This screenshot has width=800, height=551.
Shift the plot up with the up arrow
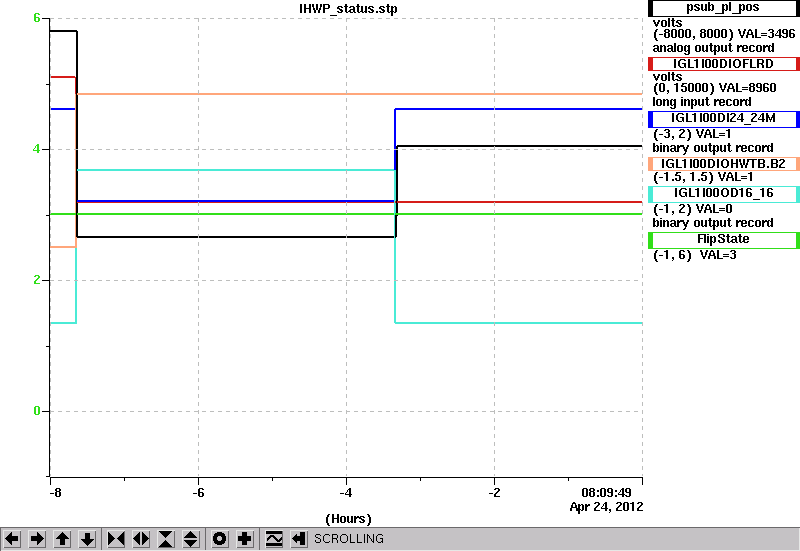click(x=62, y=539)
